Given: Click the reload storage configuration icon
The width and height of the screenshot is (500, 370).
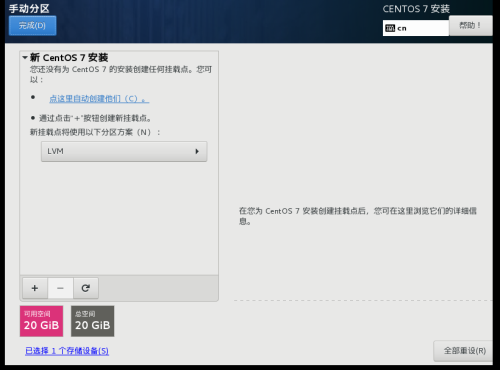Looking at the screenshot, I should point(86,288).
